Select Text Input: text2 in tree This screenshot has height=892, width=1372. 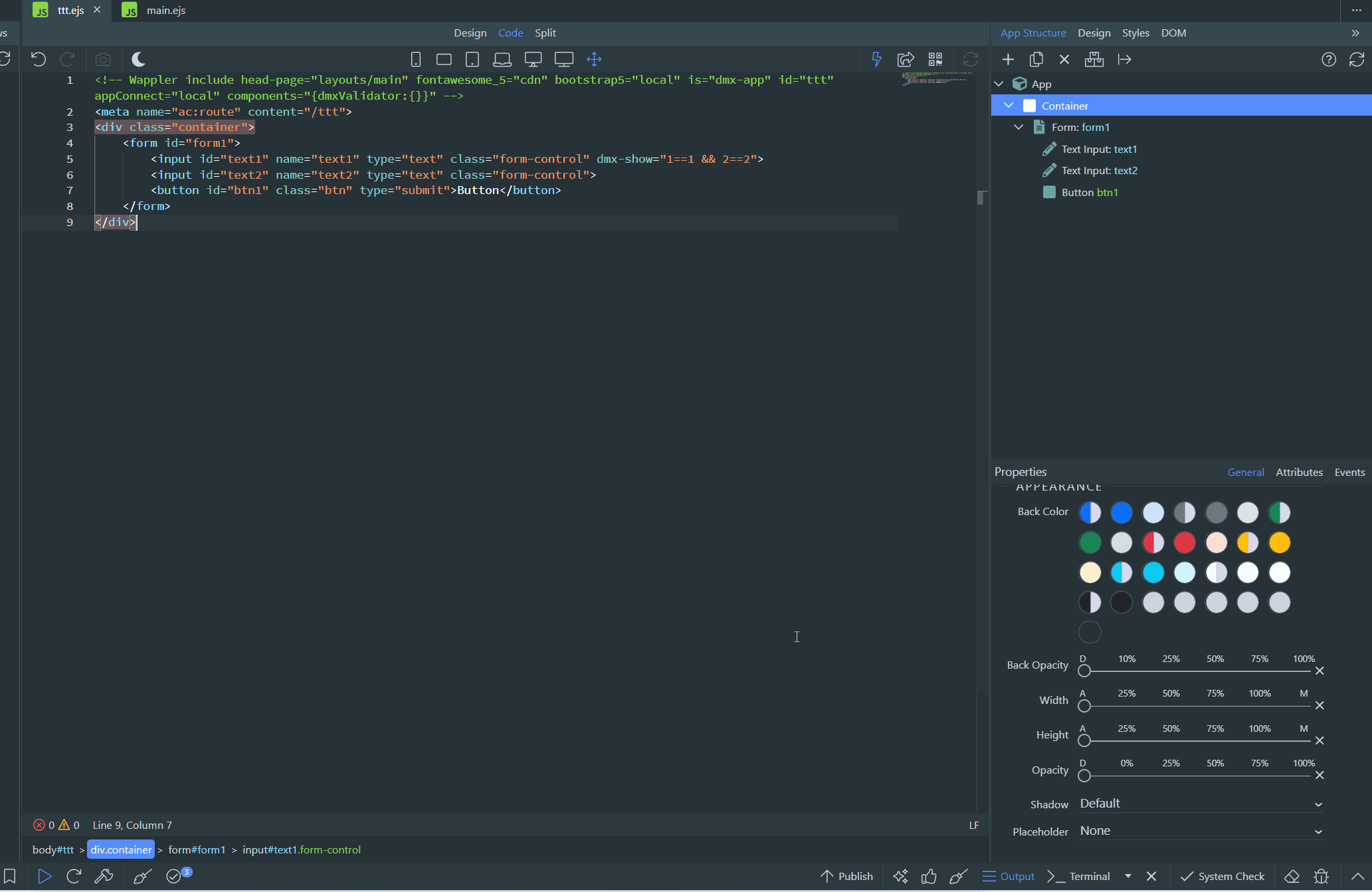(1099, 170)
